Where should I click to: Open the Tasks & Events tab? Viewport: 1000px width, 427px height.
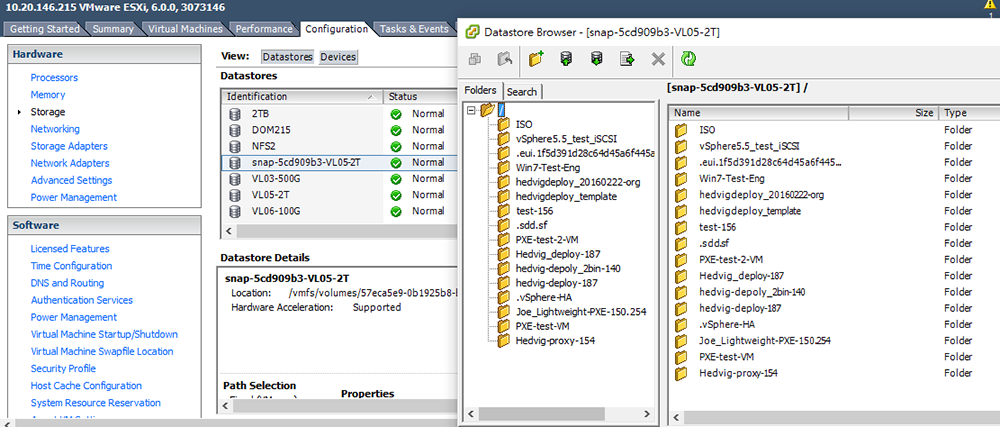coord(415,29)
